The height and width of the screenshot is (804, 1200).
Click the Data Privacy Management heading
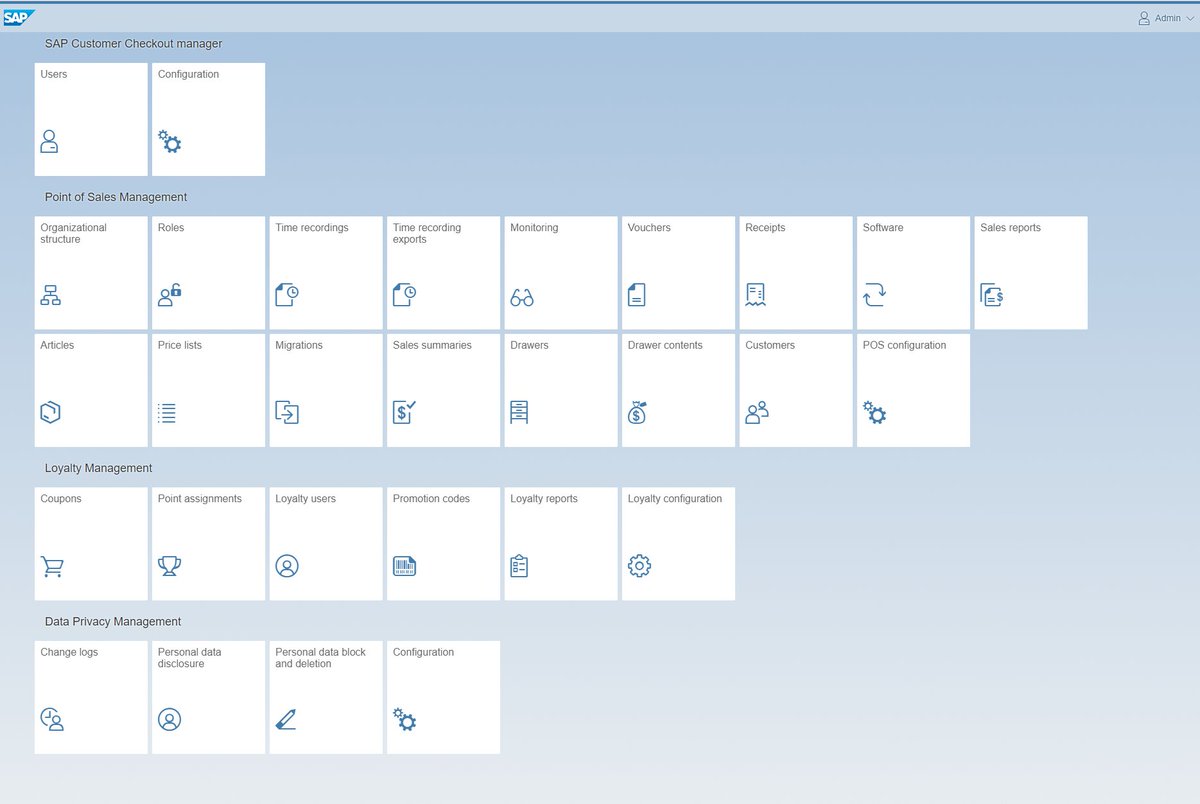click(x=113, y=621)
